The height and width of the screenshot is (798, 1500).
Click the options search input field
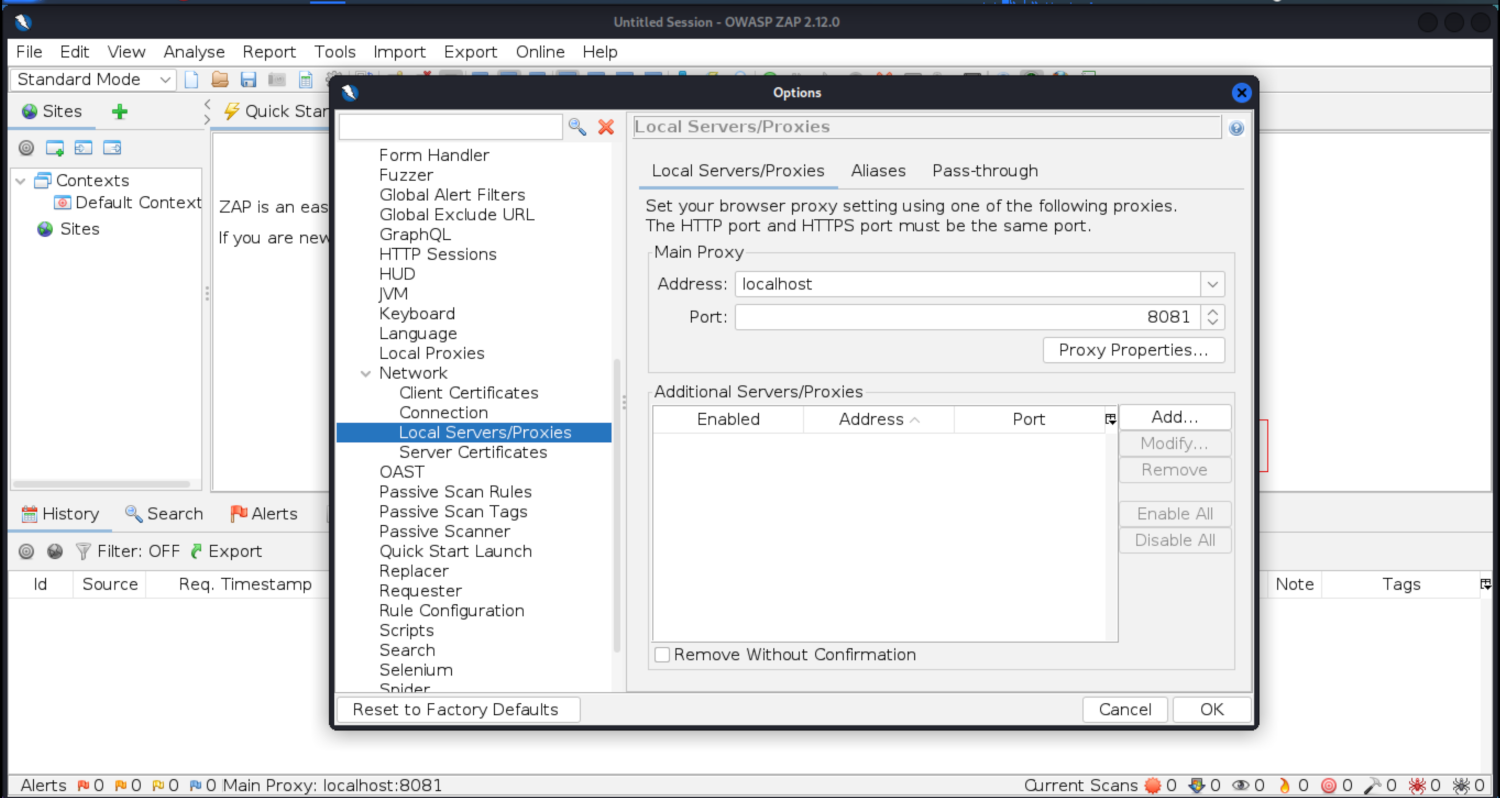[x=451, y=126]
